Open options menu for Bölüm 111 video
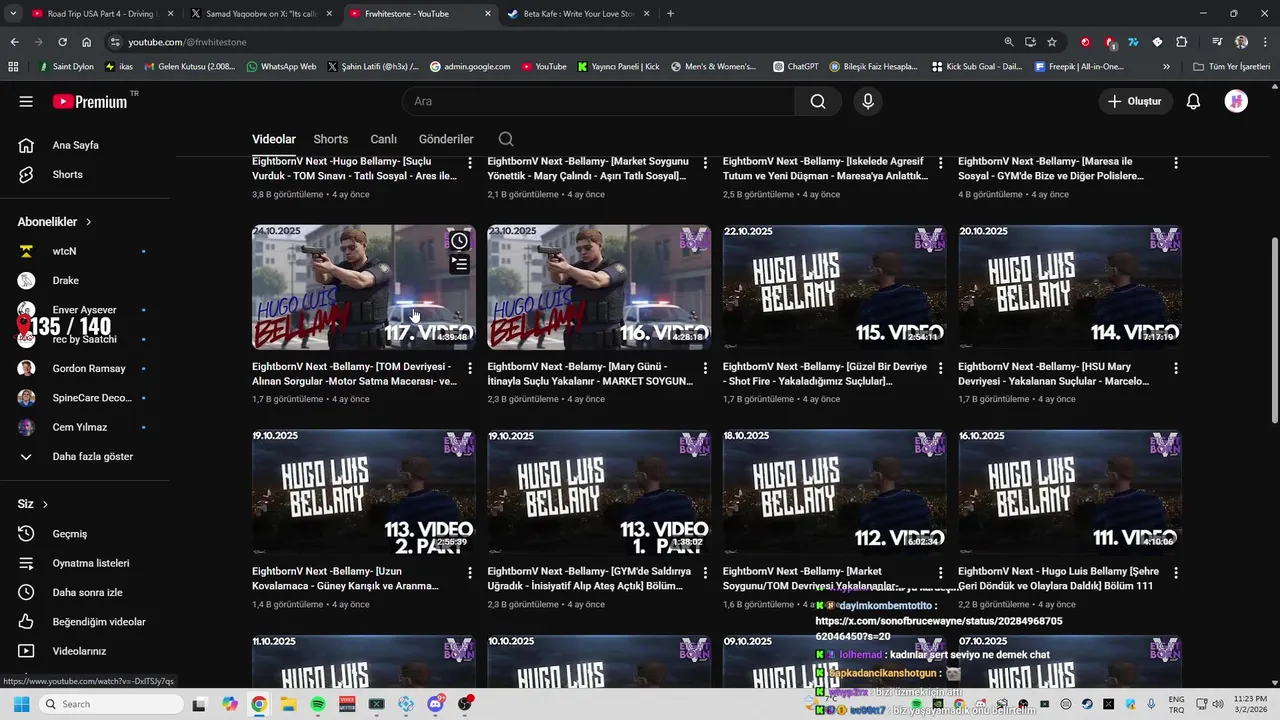 [x=1176, y=573]
